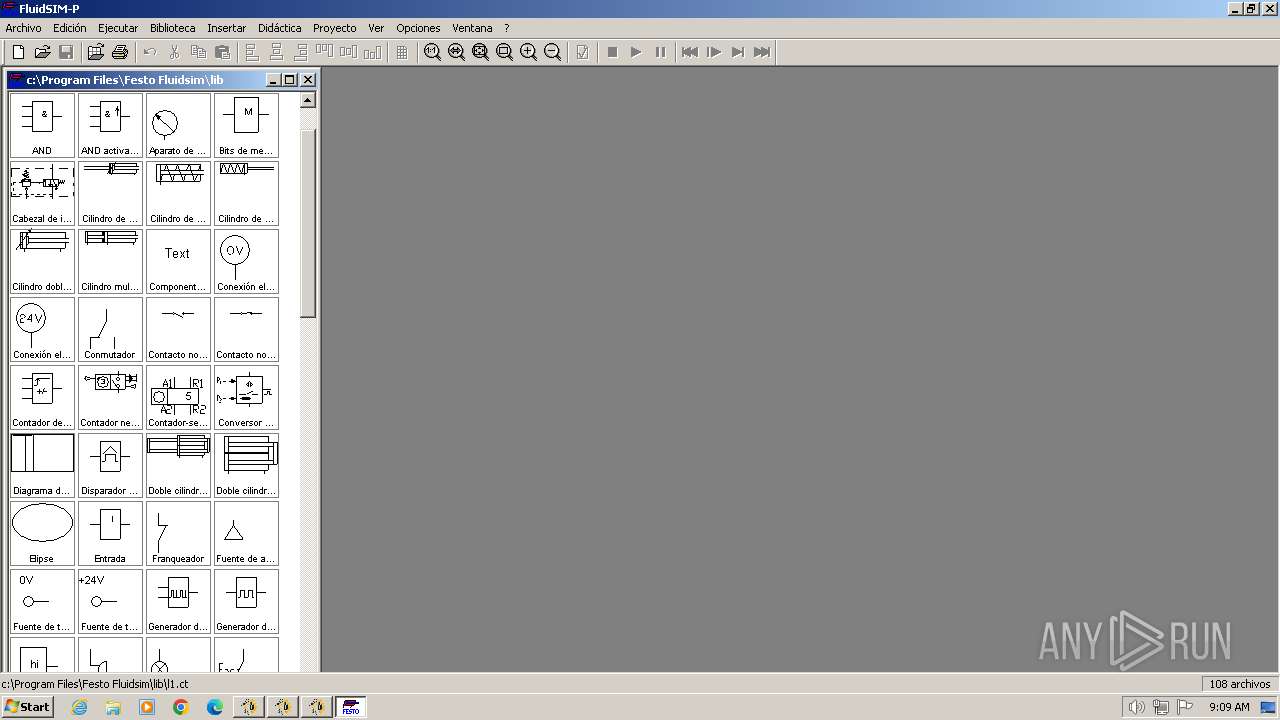The width and height of the screenshot is (1280, 720).
Task: Open Google Chrome from the taskbar
Action: click(181, 707)
